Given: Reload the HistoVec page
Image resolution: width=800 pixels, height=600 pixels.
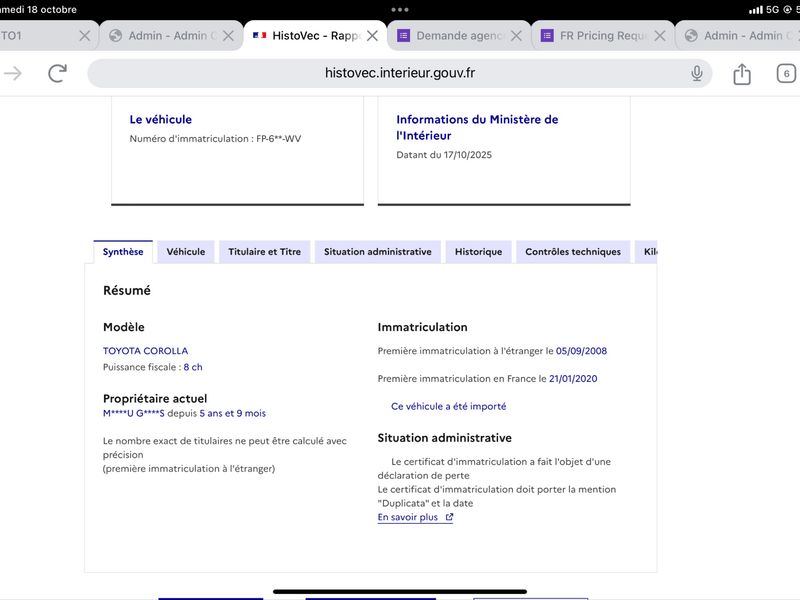Looking at the screenshot, I should [58, 73].
